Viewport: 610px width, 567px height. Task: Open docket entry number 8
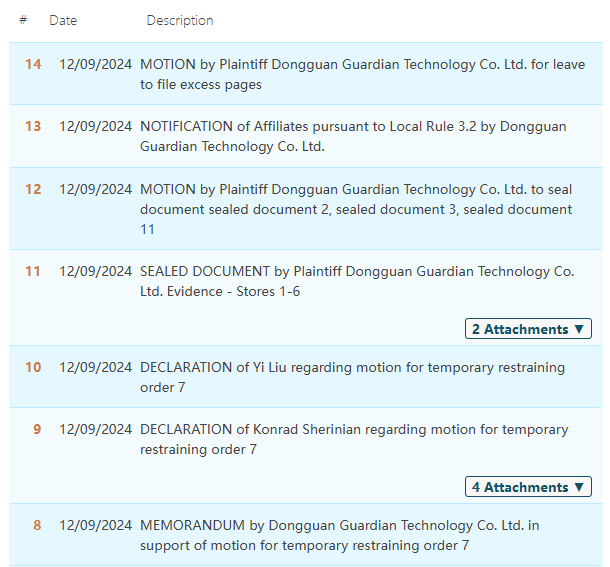[37, 525]
